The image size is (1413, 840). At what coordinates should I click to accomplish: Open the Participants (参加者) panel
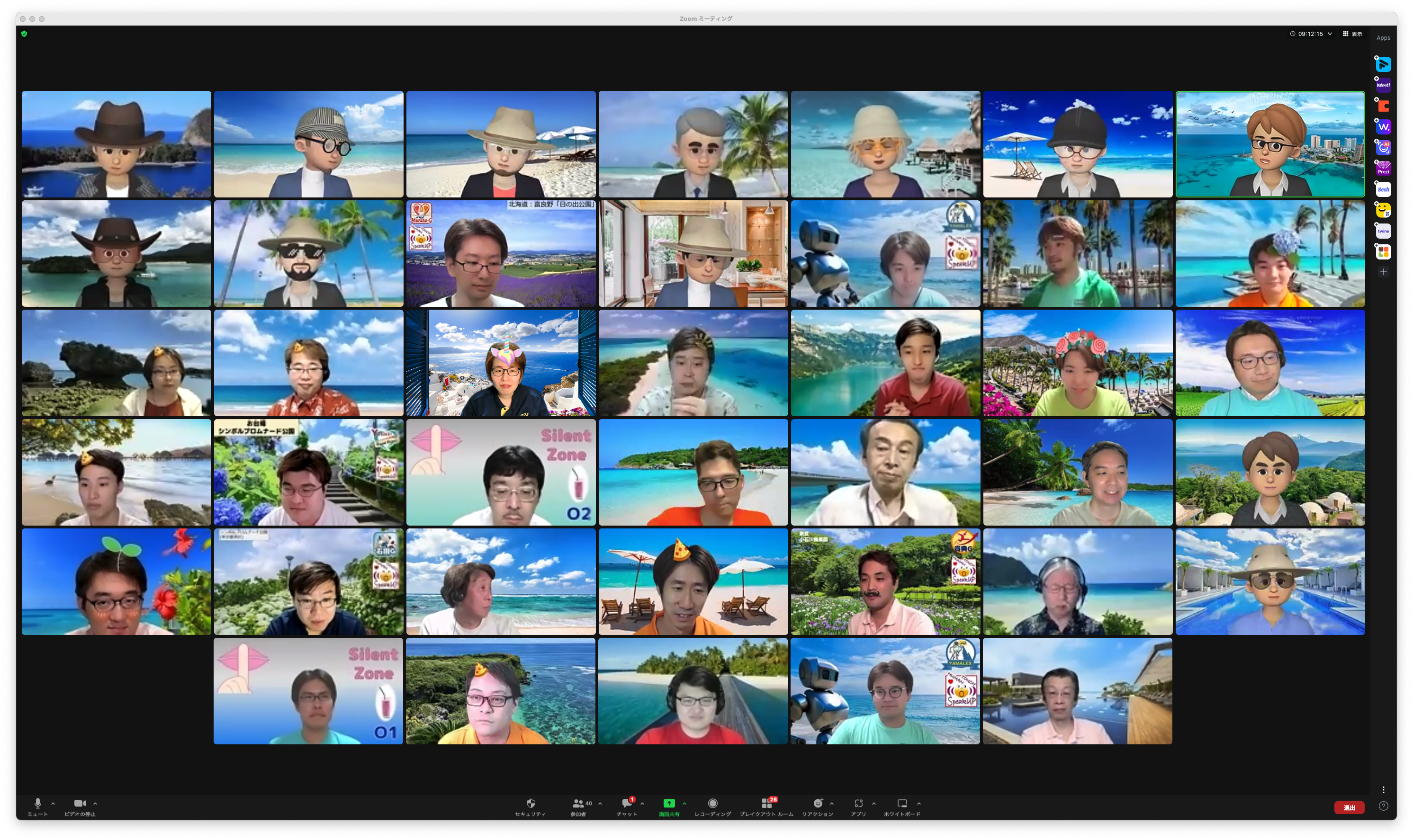coord(578,804)
